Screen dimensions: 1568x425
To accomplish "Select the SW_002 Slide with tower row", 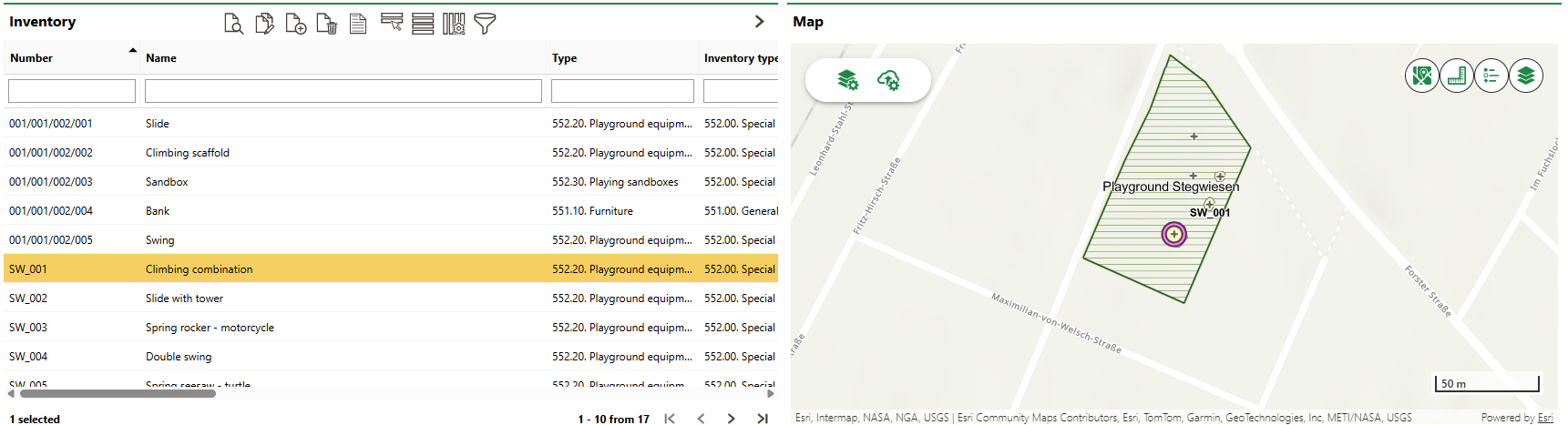I will click(x=184, y=299).
